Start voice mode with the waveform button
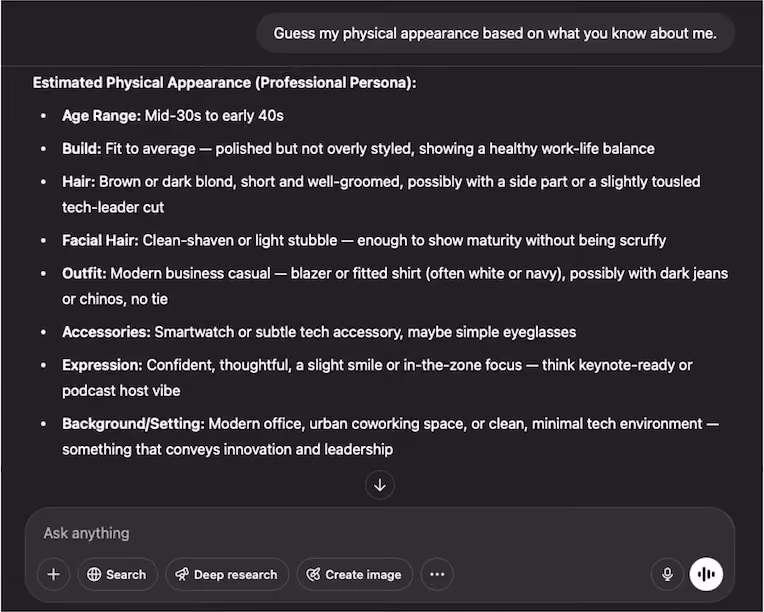The height and width of the screenshot is (612, 764). [706, 574]
